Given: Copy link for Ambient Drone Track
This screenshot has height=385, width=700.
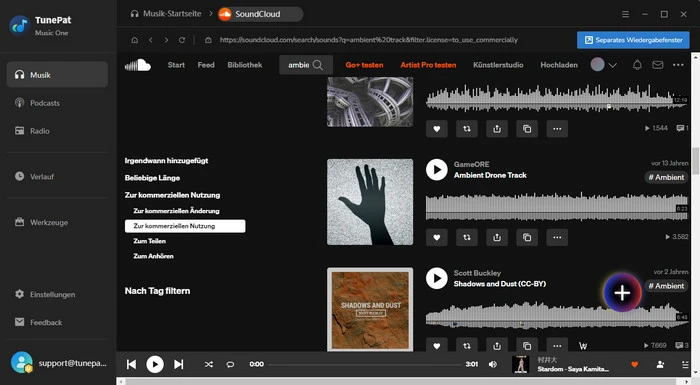Looking at the screenshot, I should click(527, 237).
